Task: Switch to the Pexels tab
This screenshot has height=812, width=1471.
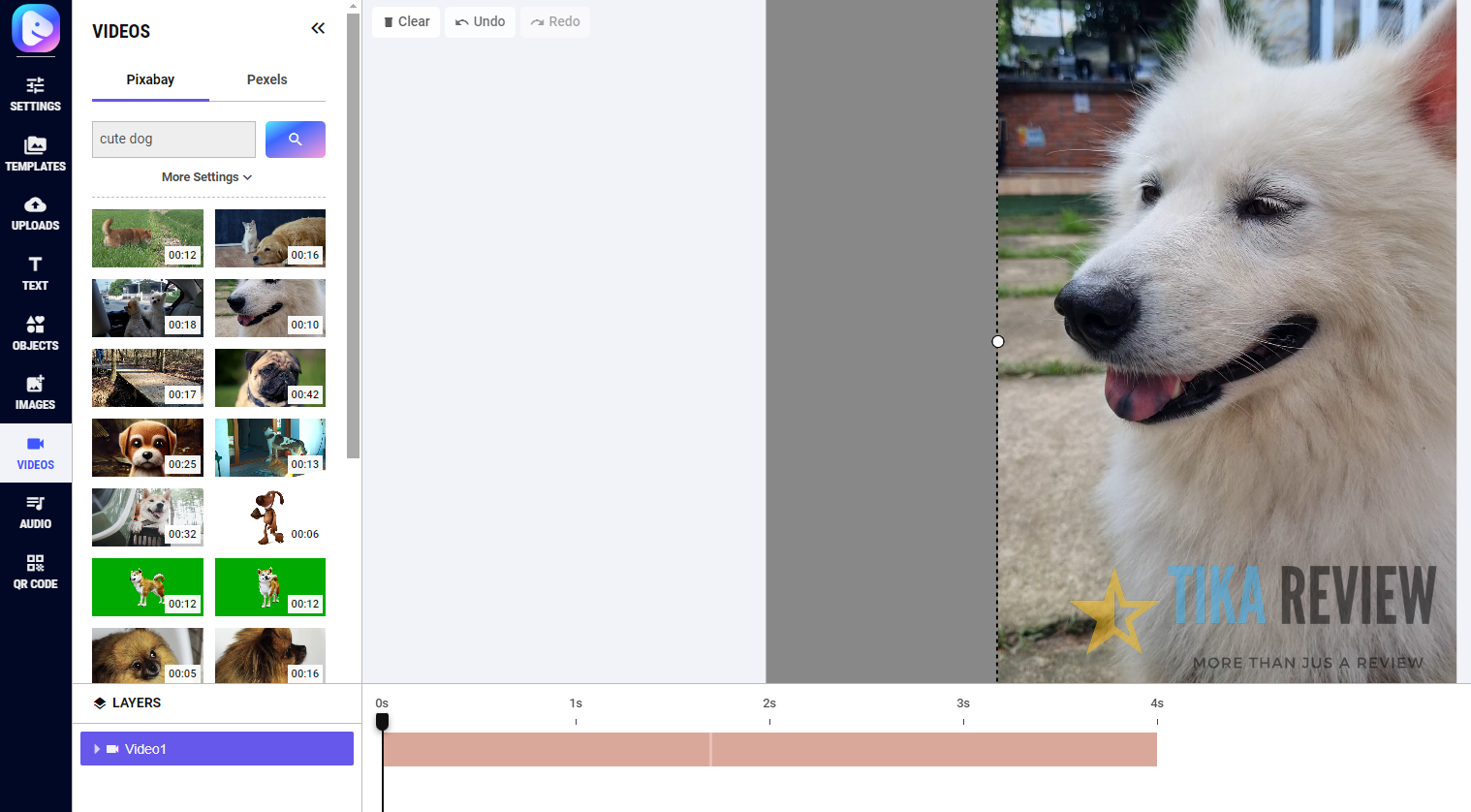Action: tap(266, 80)
